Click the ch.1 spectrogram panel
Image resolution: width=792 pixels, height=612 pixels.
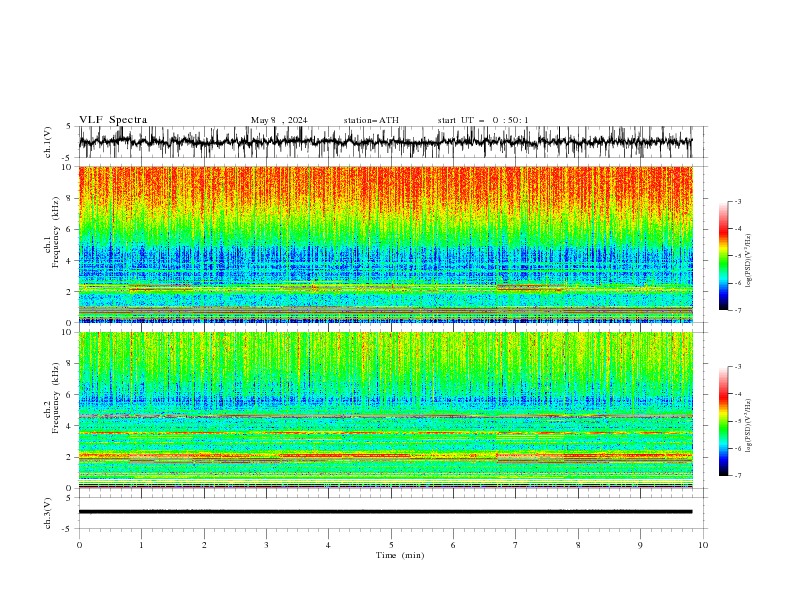(x=385, y=244)
